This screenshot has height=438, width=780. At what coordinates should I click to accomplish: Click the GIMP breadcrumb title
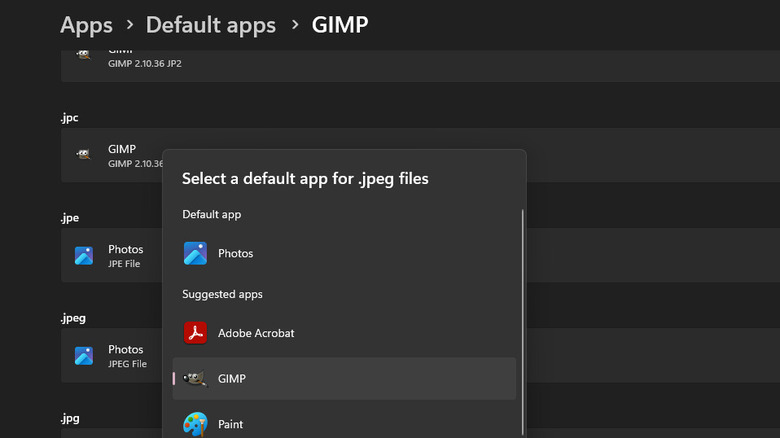pyautogui.click(x=340, y=25)
